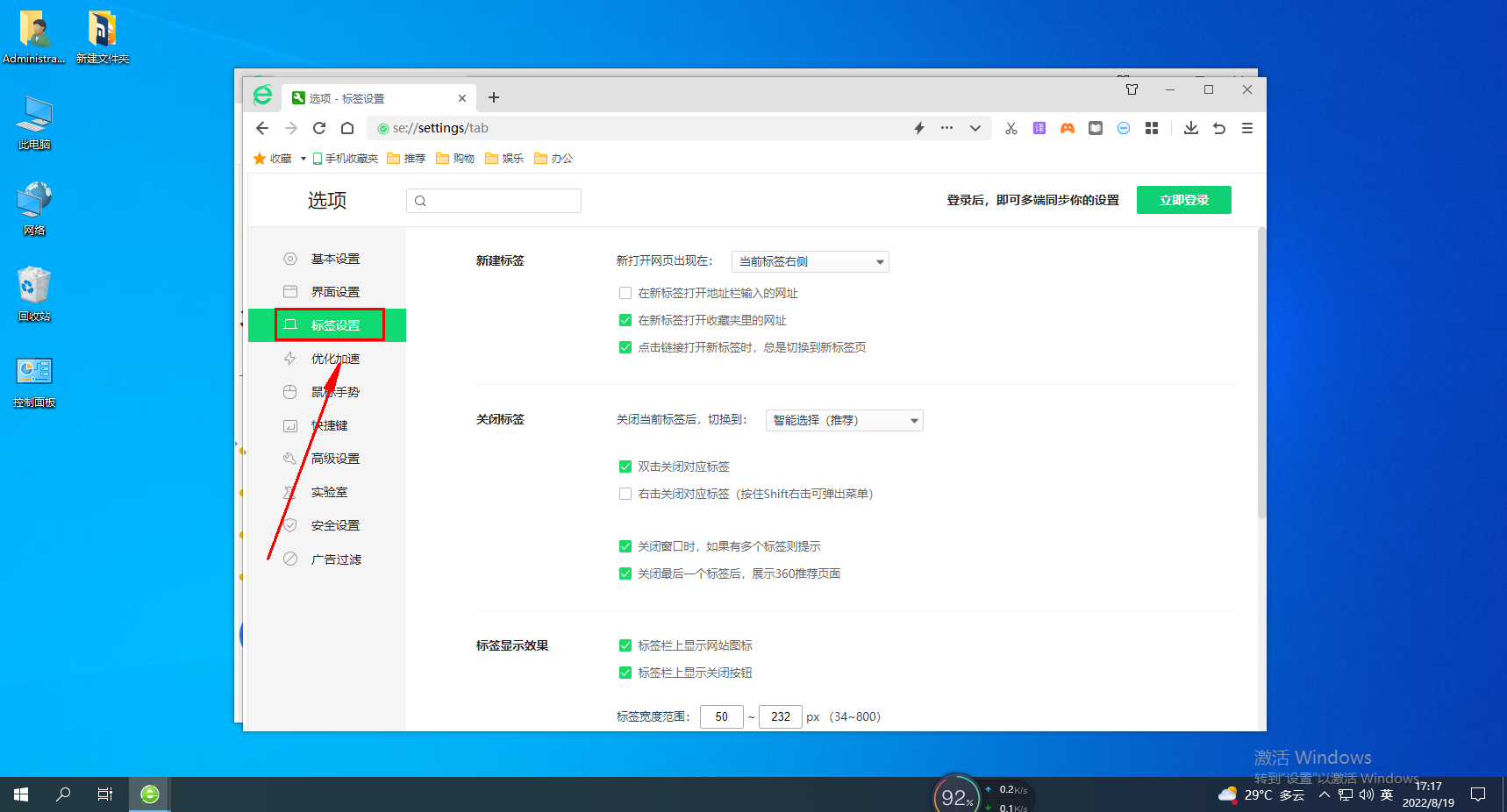Toggle 在新标签打开收藏夹里的网址 checkbox
The width and height of the screenshot is (1507, 812).
click(x=625, y=320)
